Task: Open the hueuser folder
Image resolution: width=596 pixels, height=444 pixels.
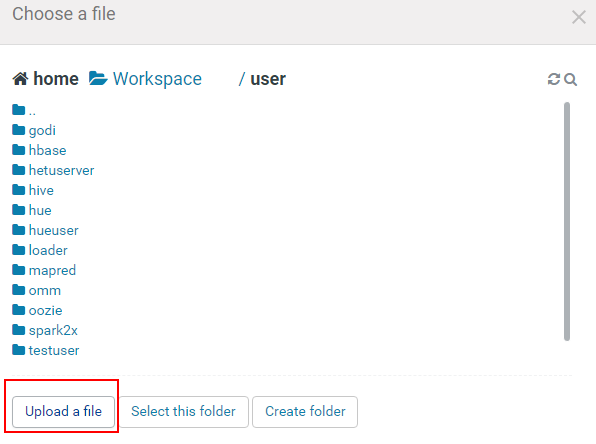Action: pos(54,230)
